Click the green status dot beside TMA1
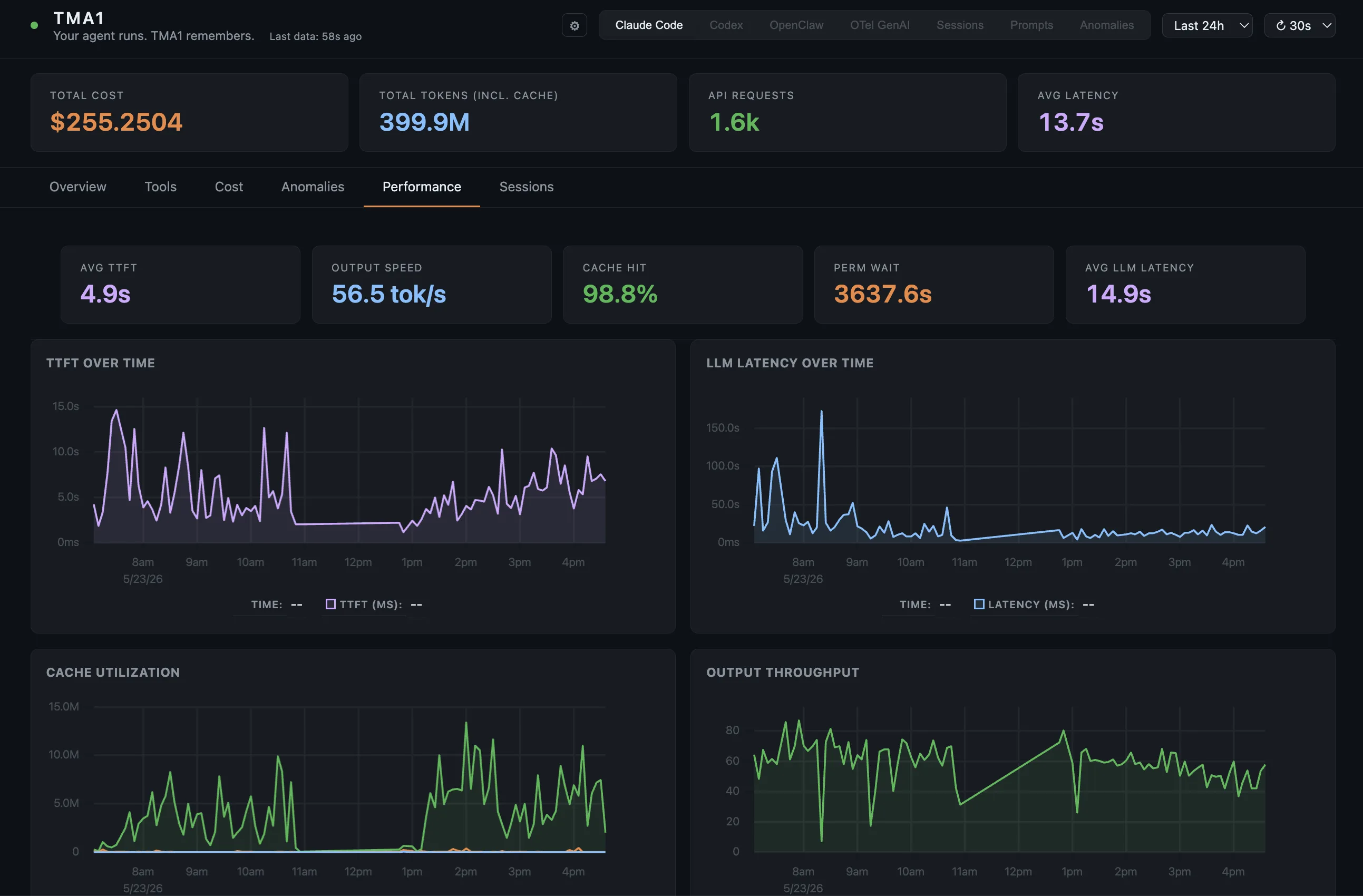This screenshot has width=1363, height=896. 34,25
